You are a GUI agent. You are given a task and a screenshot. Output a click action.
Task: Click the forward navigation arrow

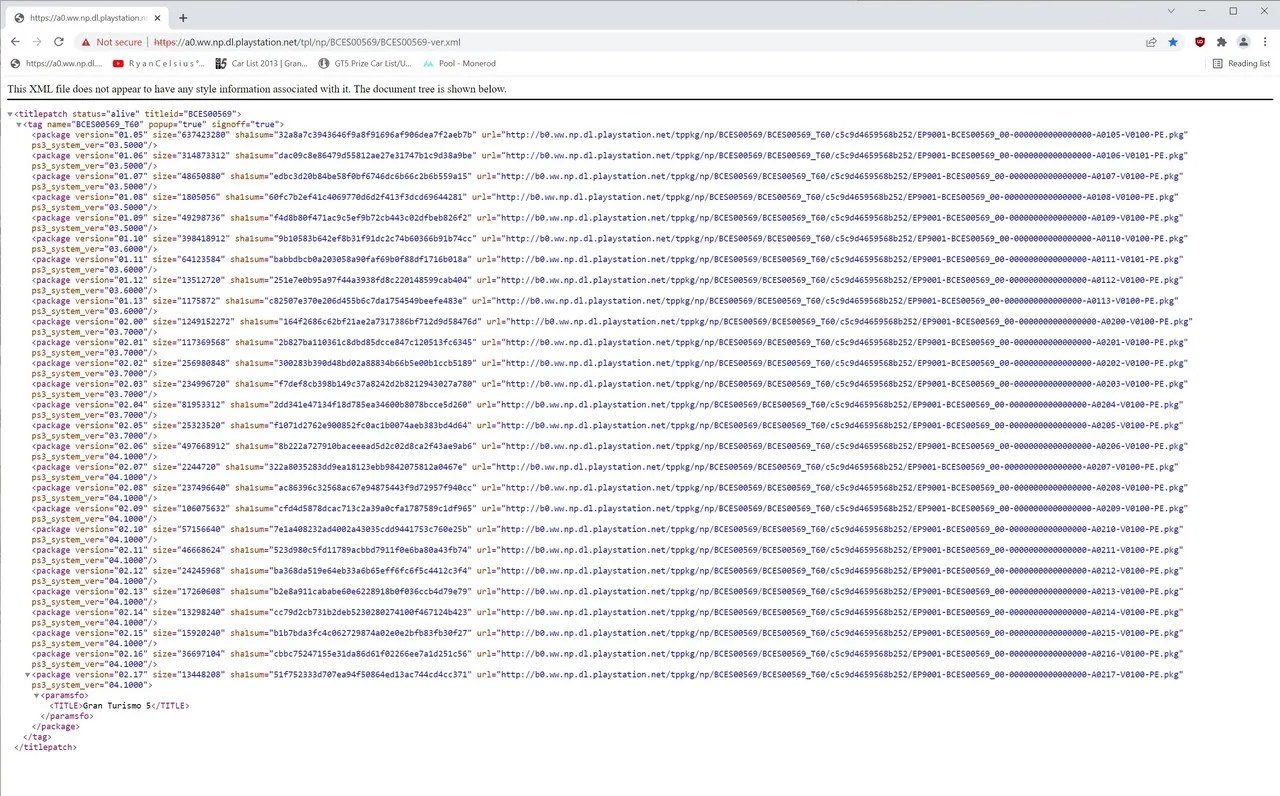(x=37, y=42)
